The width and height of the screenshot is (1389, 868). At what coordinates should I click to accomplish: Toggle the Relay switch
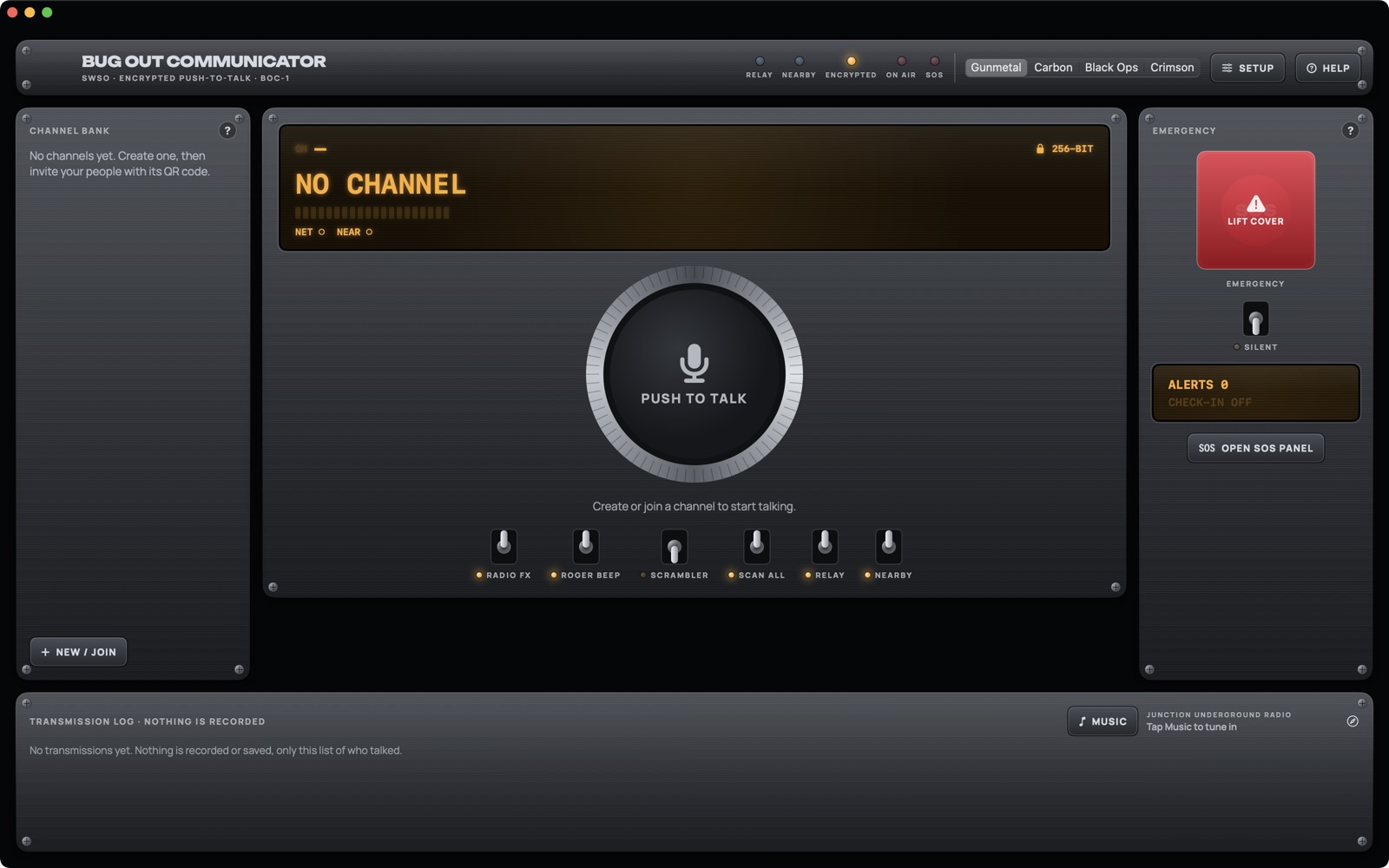pyautogui.click(x=825, y=546)
